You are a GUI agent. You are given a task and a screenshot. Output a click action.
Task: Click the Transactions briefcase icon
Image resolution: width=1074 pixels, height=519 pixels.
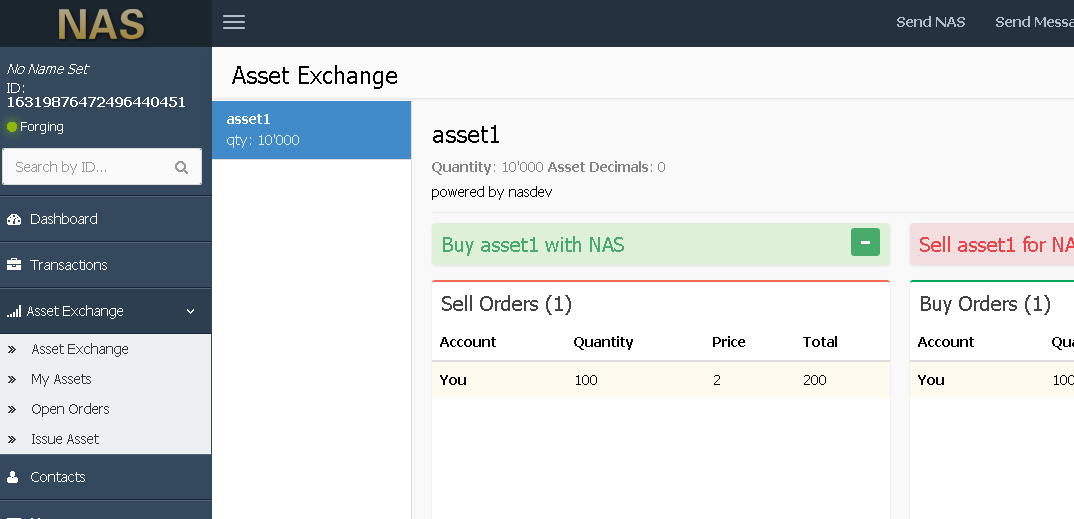coord(14,265)
